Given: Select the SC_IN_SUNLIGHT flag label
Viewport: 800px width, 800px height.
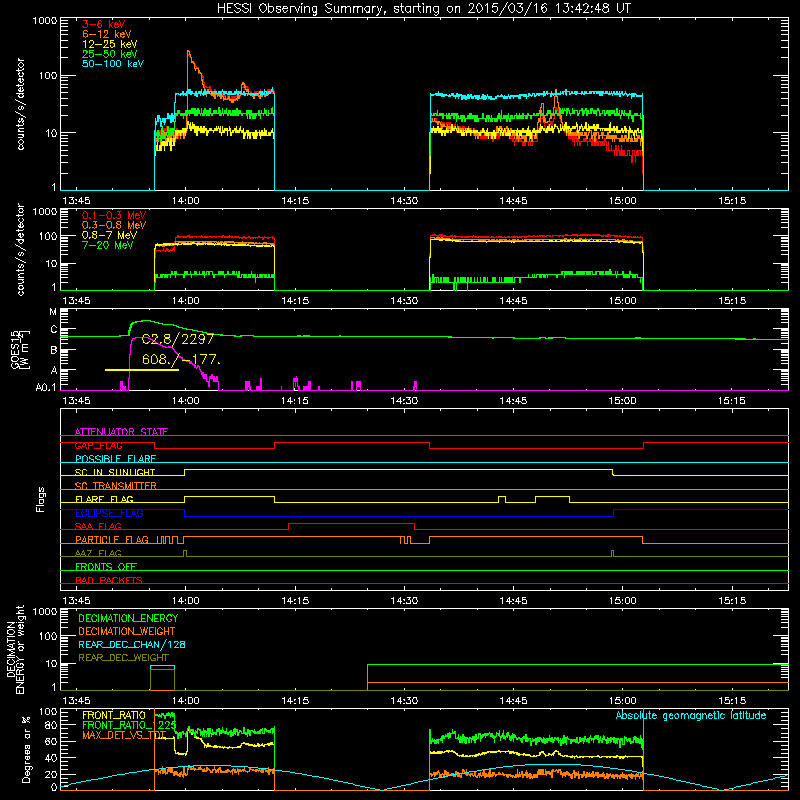Looking at the screenshot, I should (115, 472).
